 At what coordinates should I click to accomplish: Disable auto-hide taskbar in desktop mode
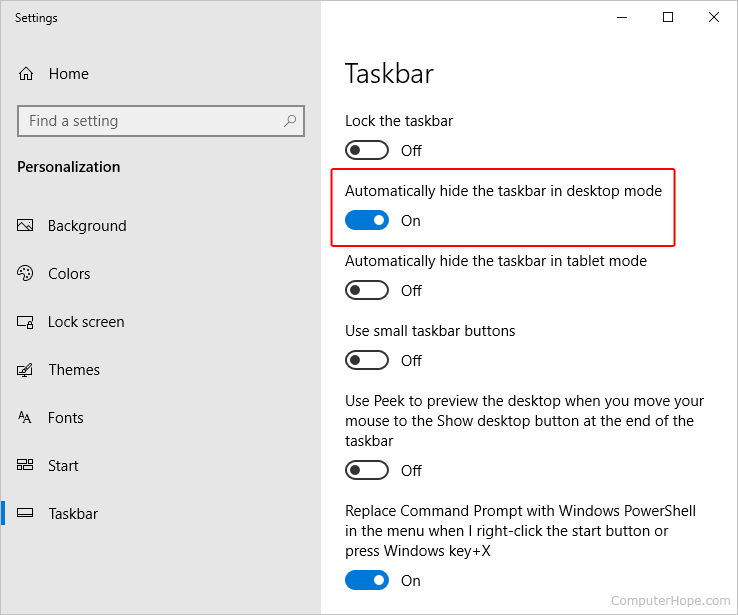click(x=367, y=220)
